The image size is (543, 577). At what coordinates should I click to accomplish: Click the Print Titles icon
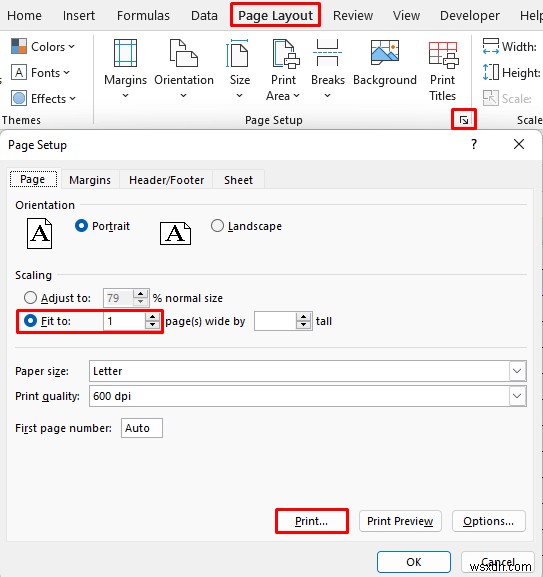[x=443, y=55]
